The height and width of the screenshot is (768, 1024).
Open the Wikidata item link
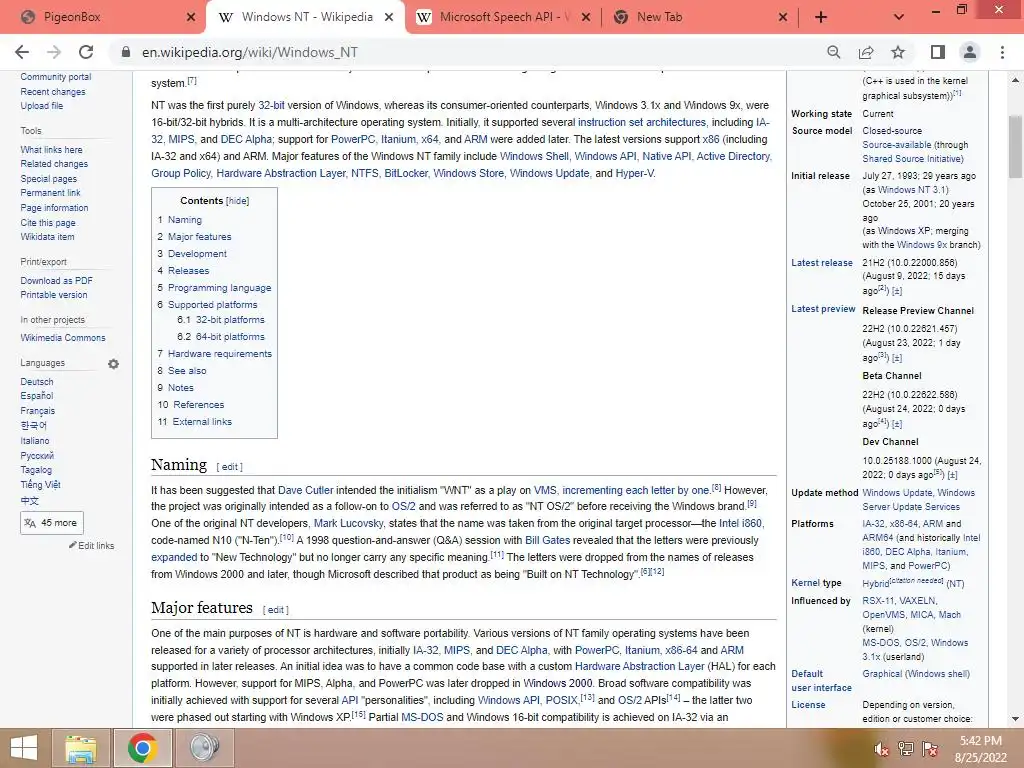point(47,237)
